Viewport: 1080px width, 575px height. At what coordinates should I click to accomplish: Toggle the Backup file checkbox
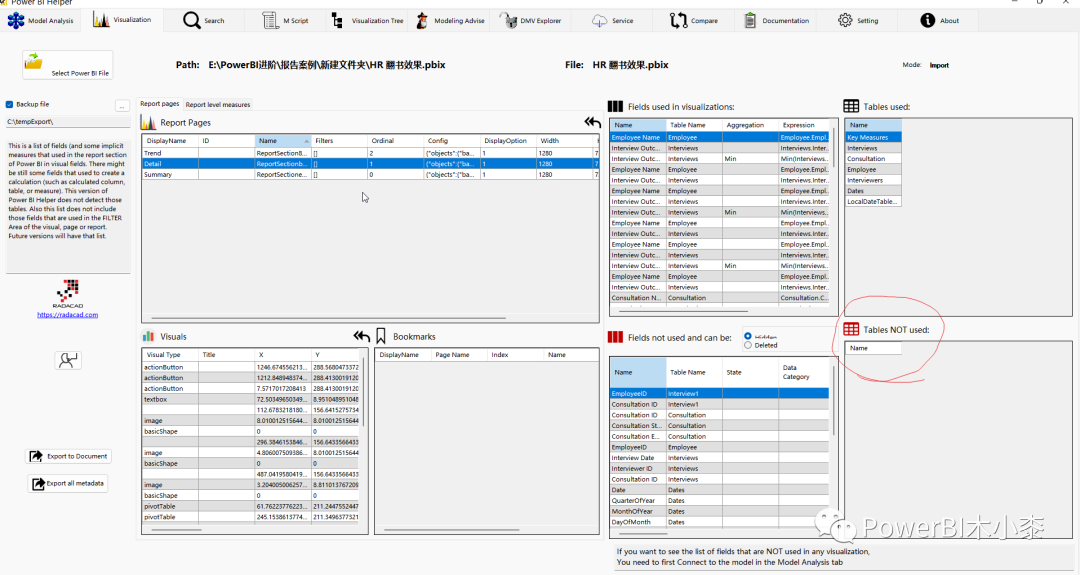[x=10, y=105]
